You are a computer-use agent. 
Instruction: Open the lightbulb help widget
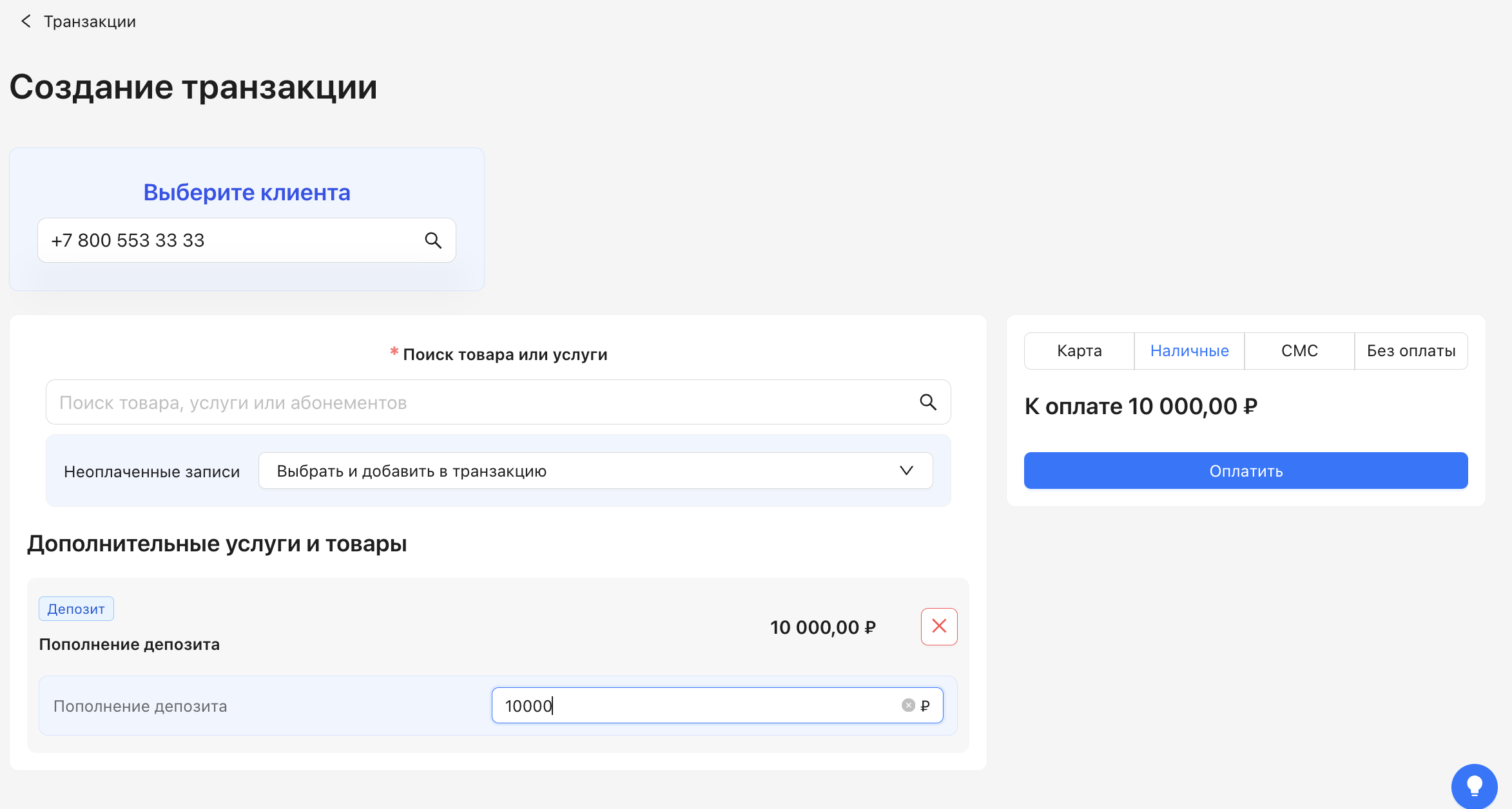[1474, 786]
